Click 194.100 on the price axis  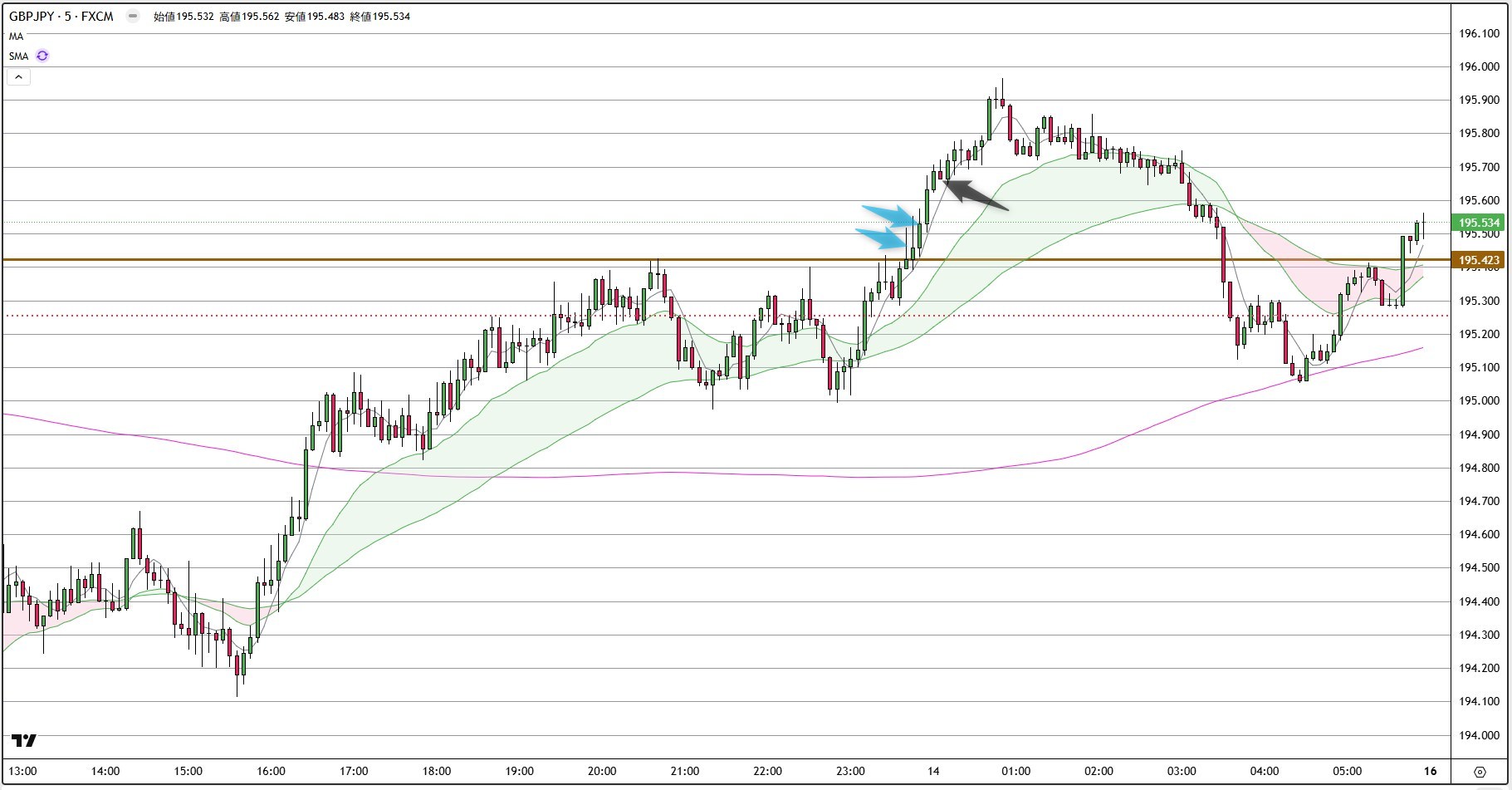pyautogui.click(x=1480, y=701)
